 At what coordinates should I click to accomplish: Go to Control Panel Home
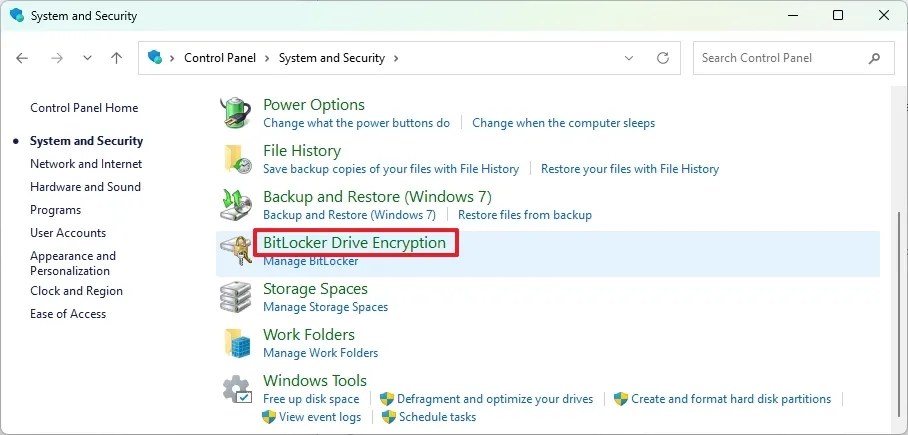[x=84, y=108]
